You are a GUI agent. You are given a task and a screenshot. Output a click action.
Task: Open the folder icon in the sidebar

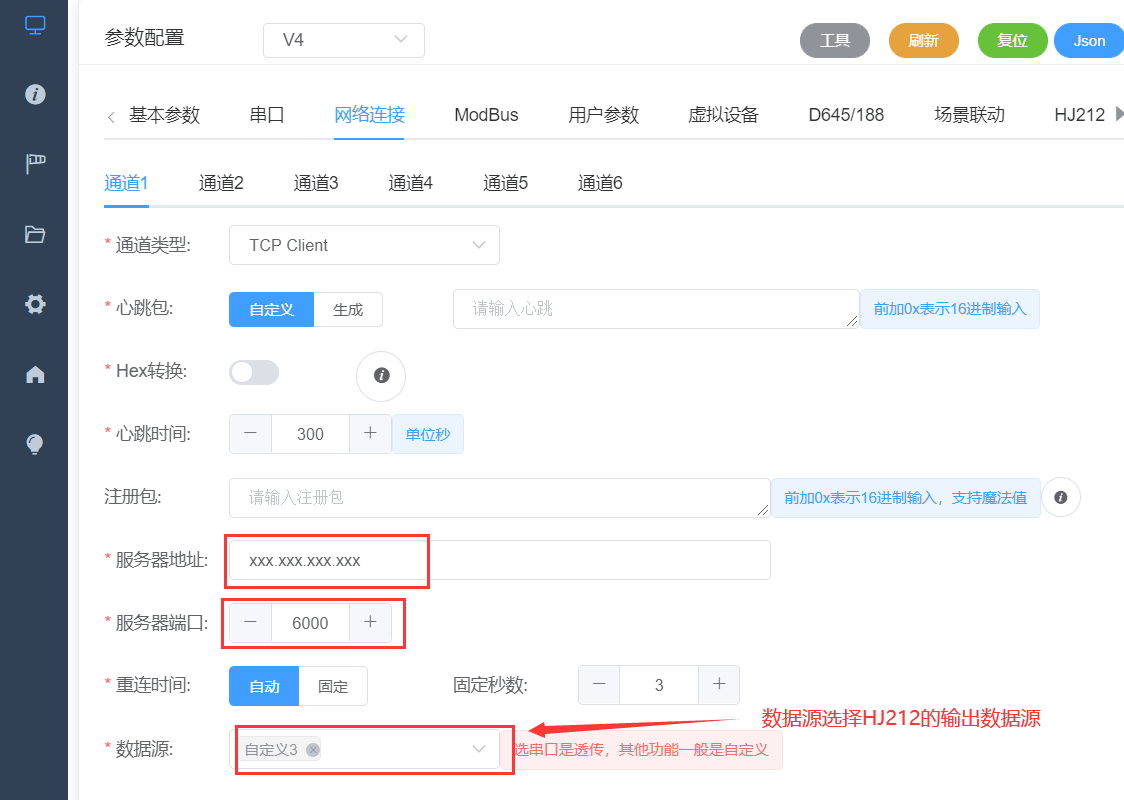(x=33, y=234)
